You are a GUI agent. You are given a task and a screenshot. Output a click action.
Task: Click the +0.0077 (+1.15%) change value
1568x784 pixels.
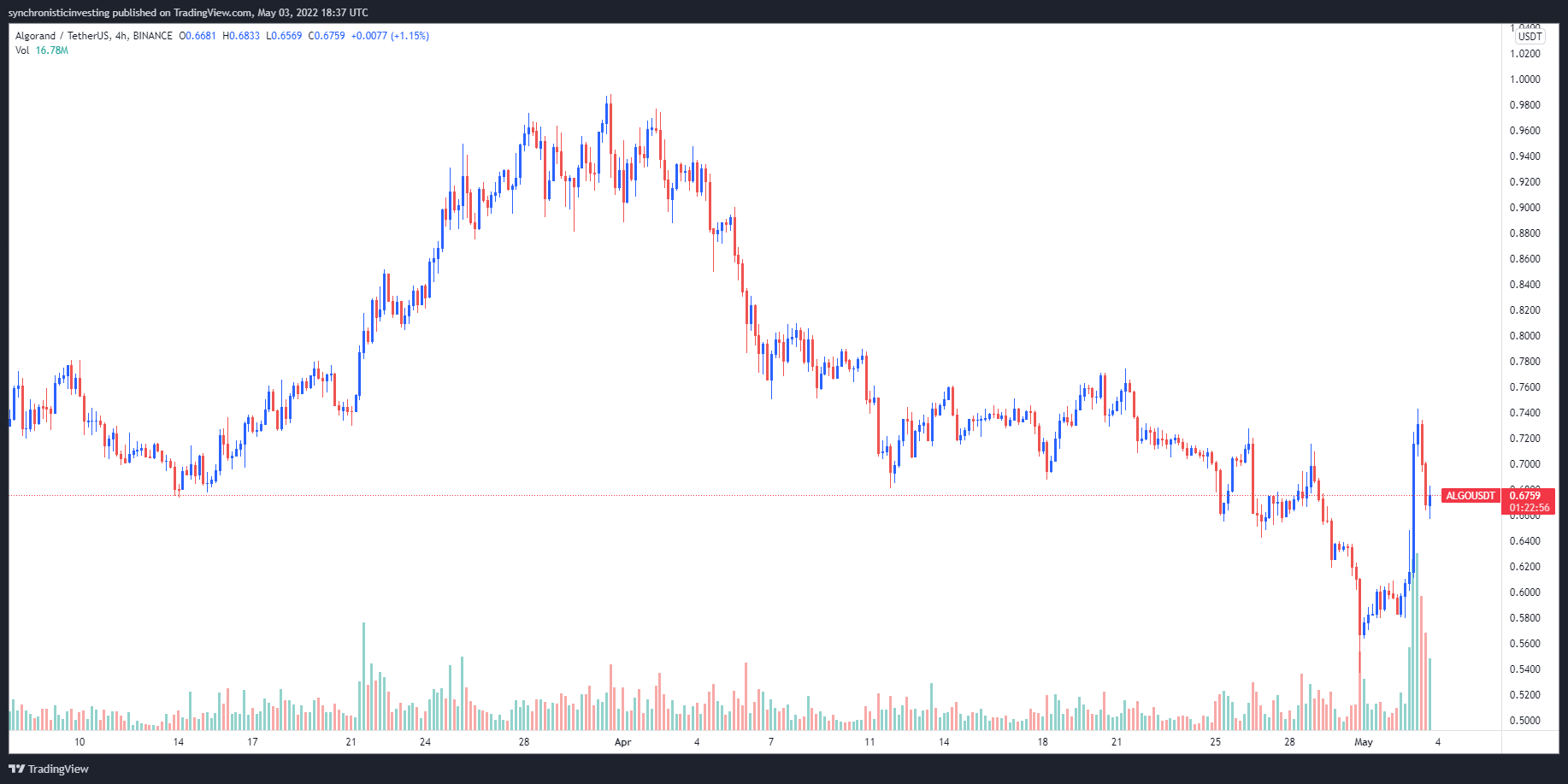click(x=390, y=36)
